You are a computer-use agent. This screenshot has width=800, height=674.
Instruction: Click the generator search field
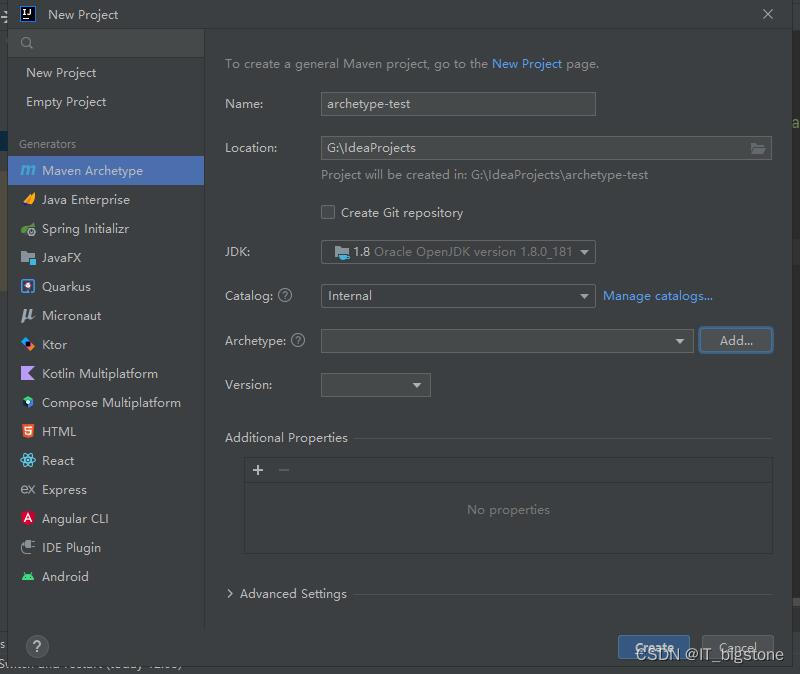tap(106, 43)
